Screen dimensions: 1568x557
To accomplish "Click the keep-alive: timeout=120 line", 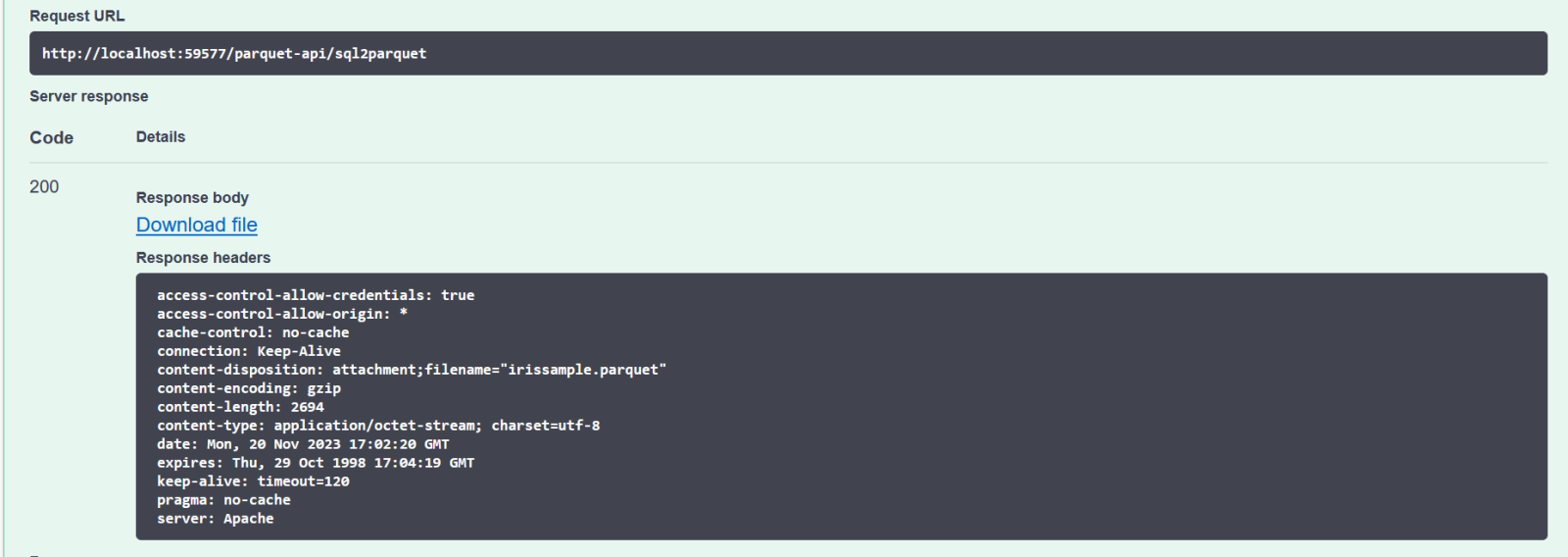I will pos(253,481).
